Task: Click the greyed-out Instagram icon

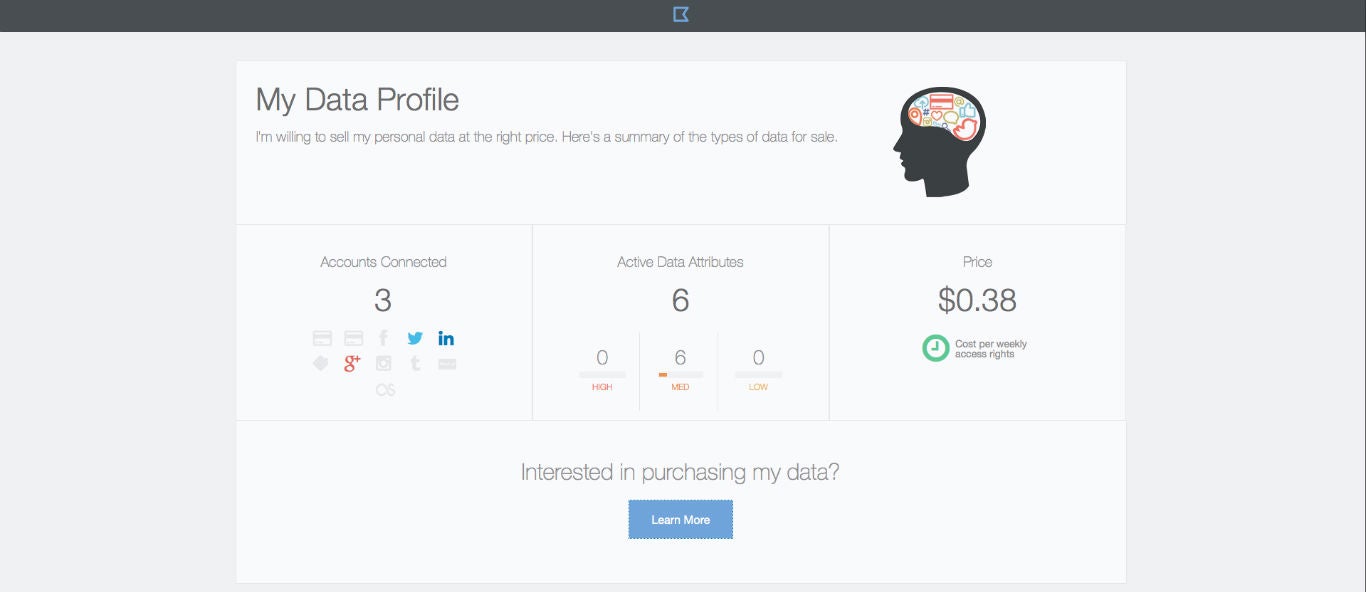Action: (383, 363)
